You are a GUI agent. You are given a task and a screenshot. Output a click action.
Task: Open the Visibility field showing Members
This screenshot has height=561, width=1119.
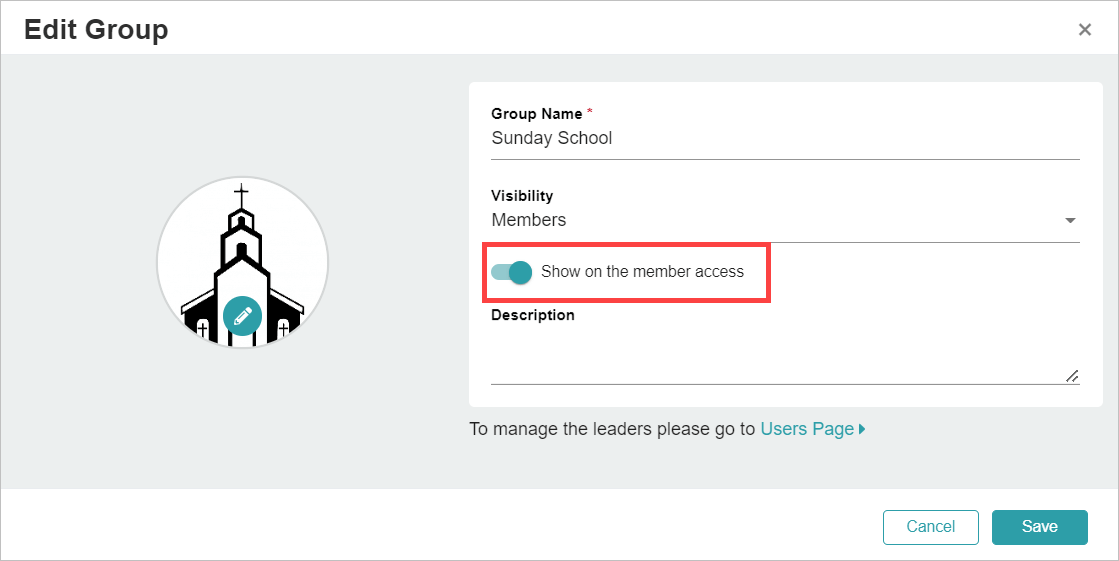click(785, 220)
